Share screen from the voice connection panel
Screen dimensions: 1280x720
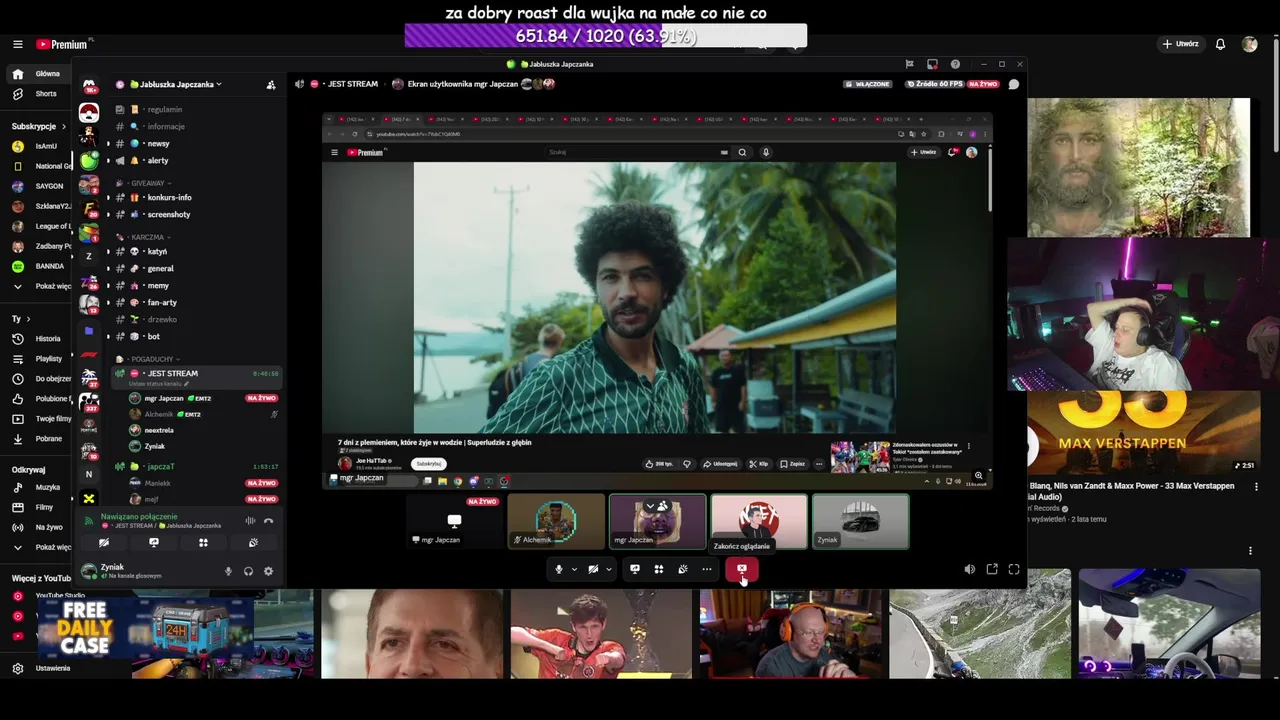(153, 543)
